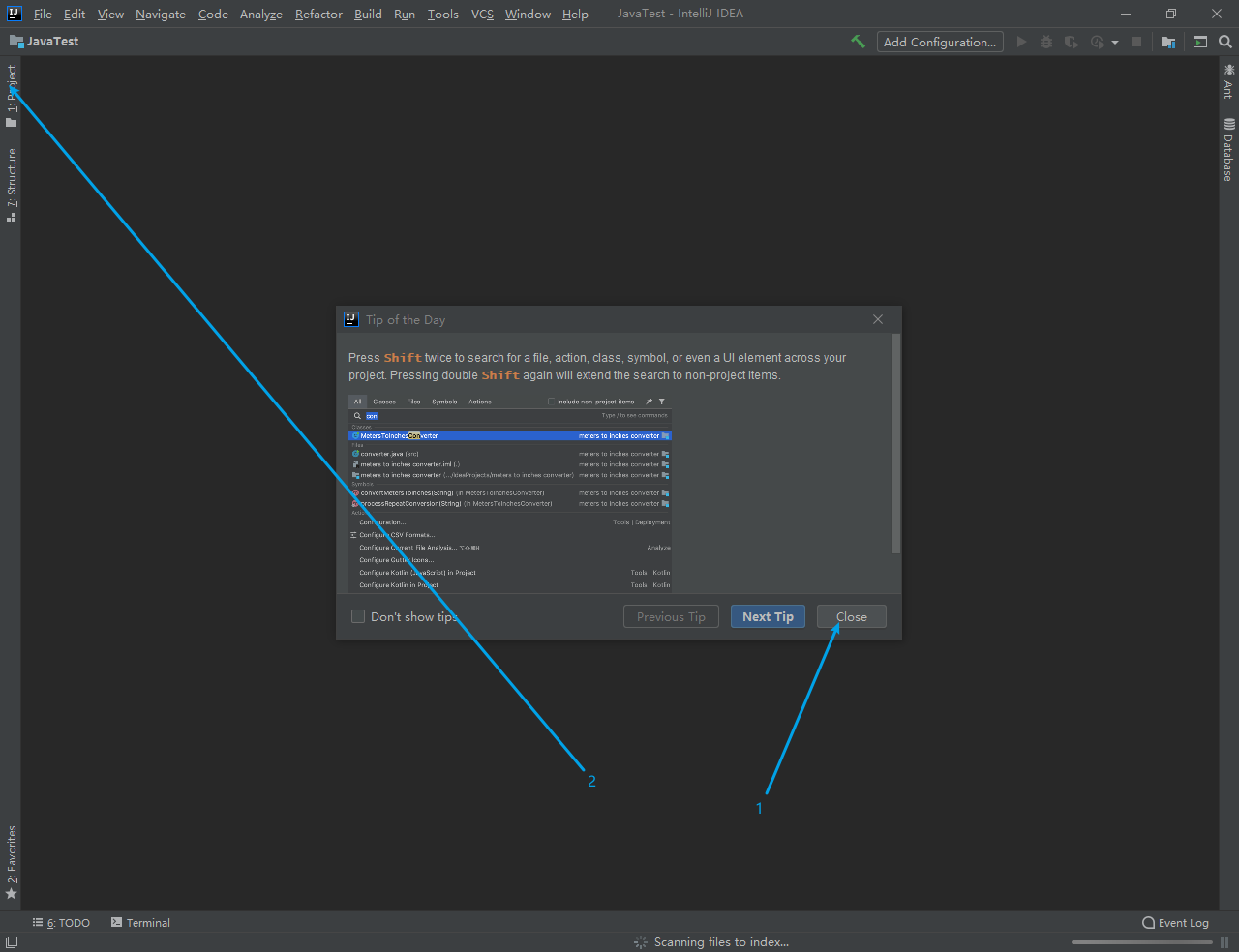Open the Ant tool window

tap(1228, 81)
